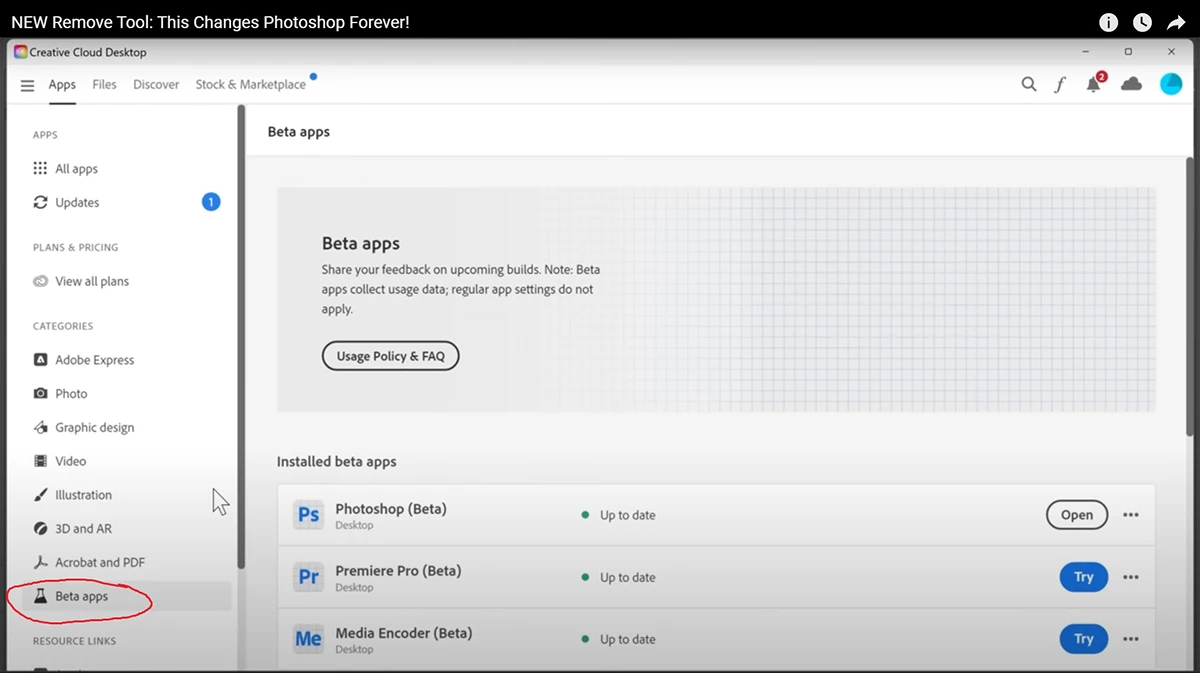Click the Updates count badge 1
This screenshot has width=1200, height=673.
coord(211,202)
